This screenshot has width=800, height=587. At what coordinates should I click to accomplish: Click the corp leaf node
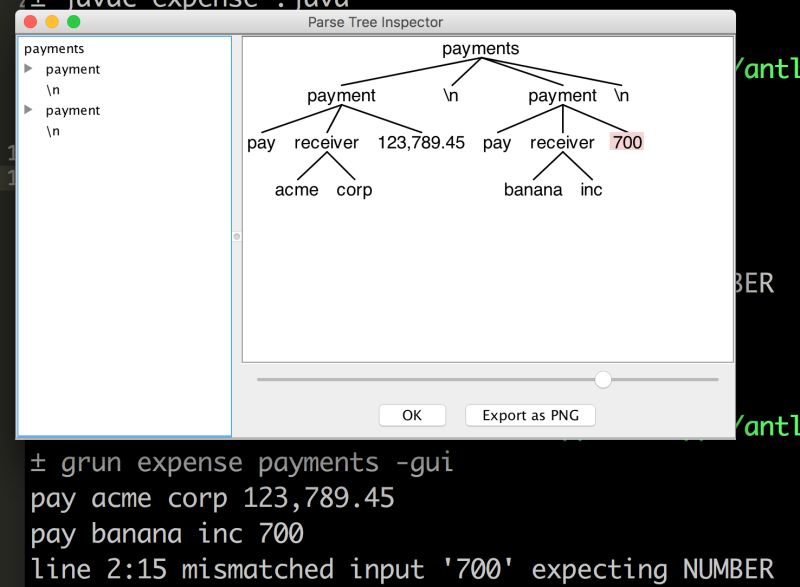point(355,190)
